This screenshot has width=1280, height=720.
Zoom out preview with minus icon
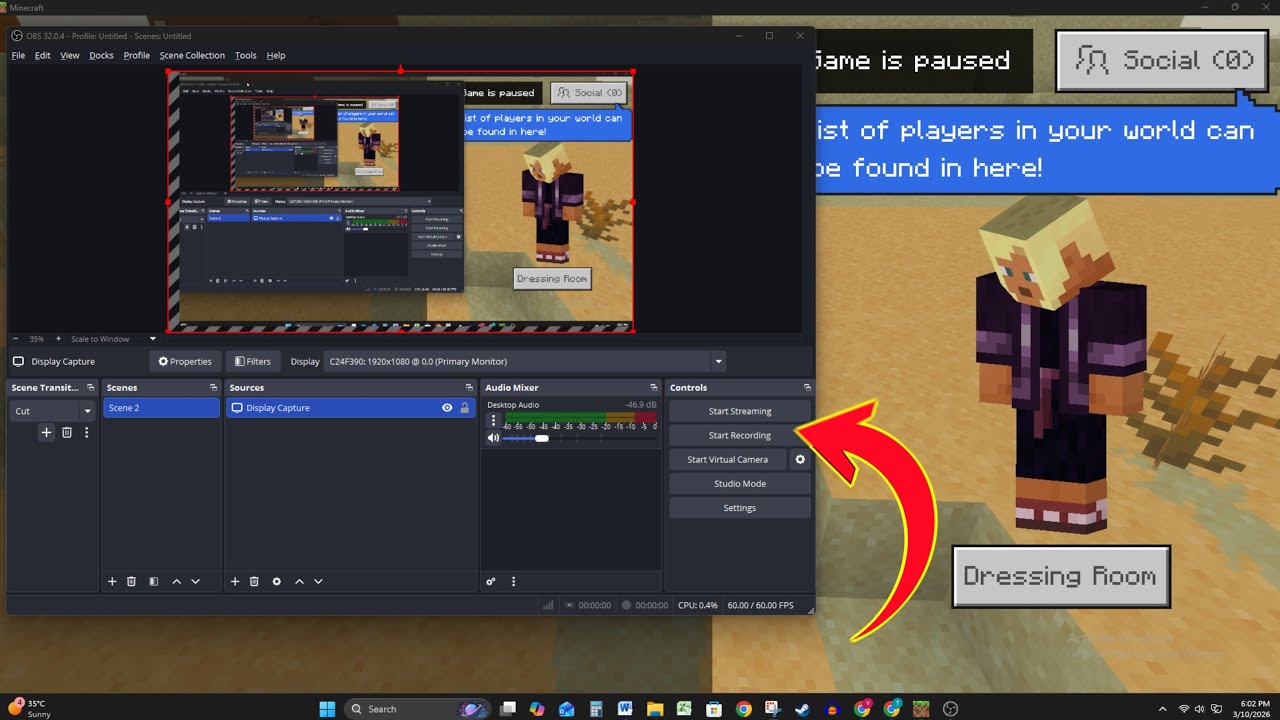(15, 339)
